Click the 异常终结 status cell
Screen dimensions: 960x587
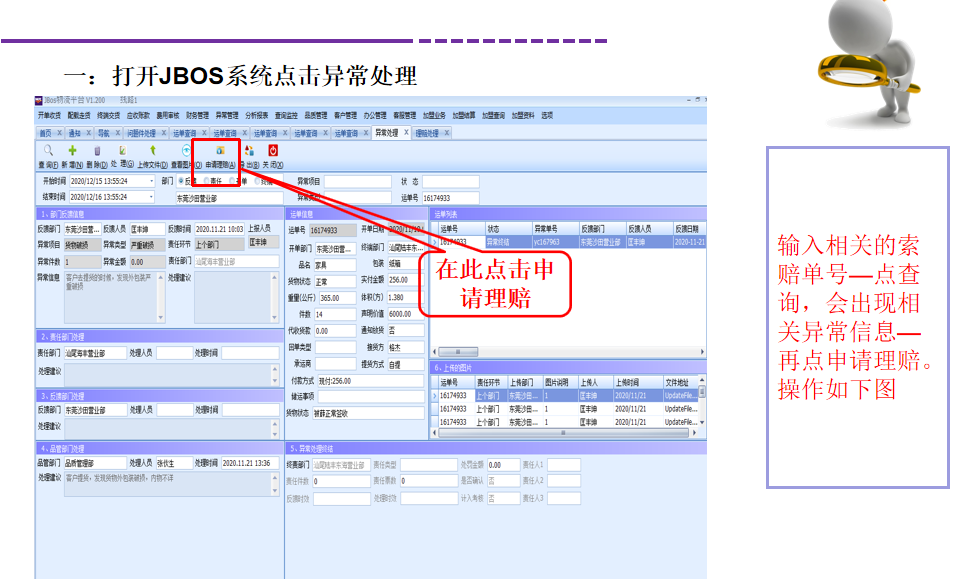[508, 242]
